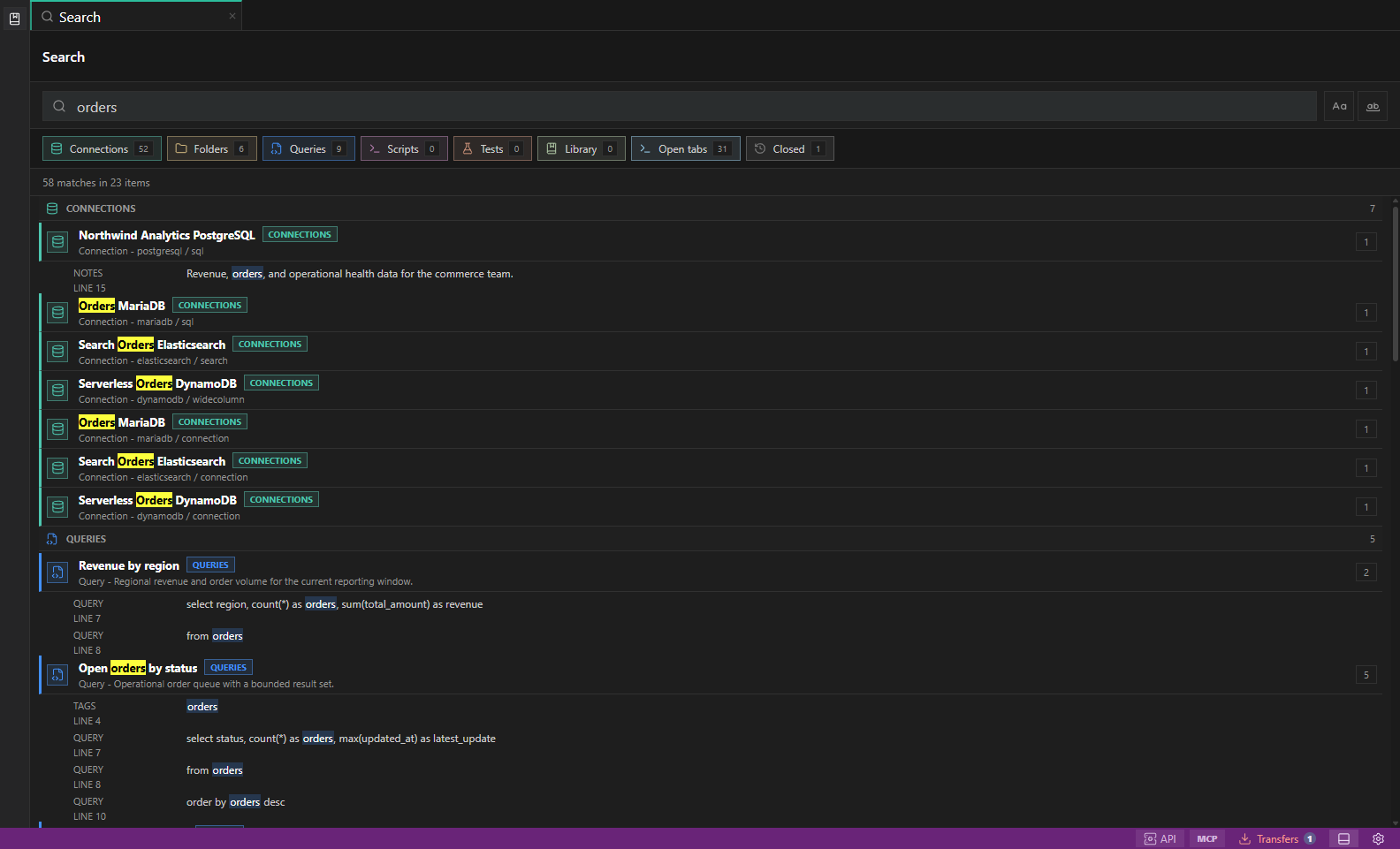Toggle the Folders filter chip

coord(212,148)
